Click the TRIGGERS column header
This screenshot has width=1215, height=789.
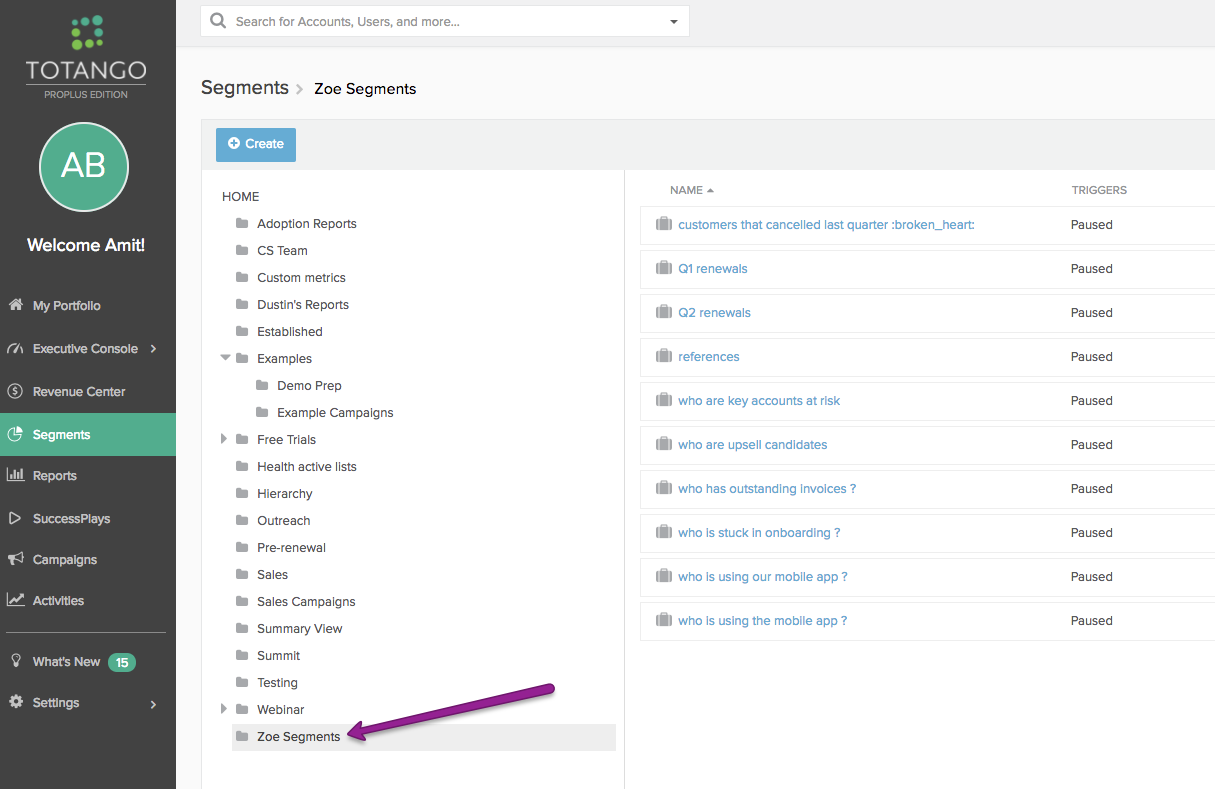click(1099, 190)
